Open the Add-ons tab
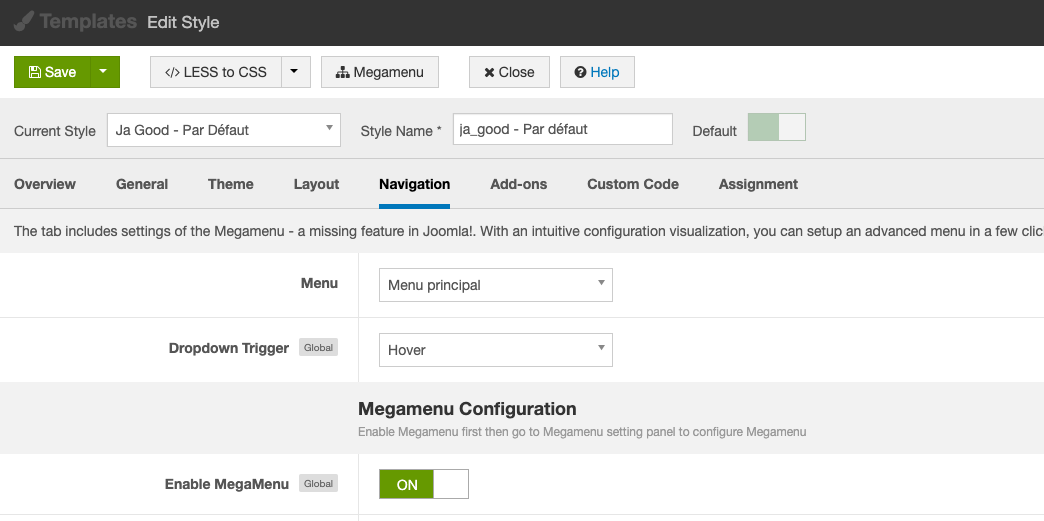This screenshot has width=1044, height=521. coord(518,184)
